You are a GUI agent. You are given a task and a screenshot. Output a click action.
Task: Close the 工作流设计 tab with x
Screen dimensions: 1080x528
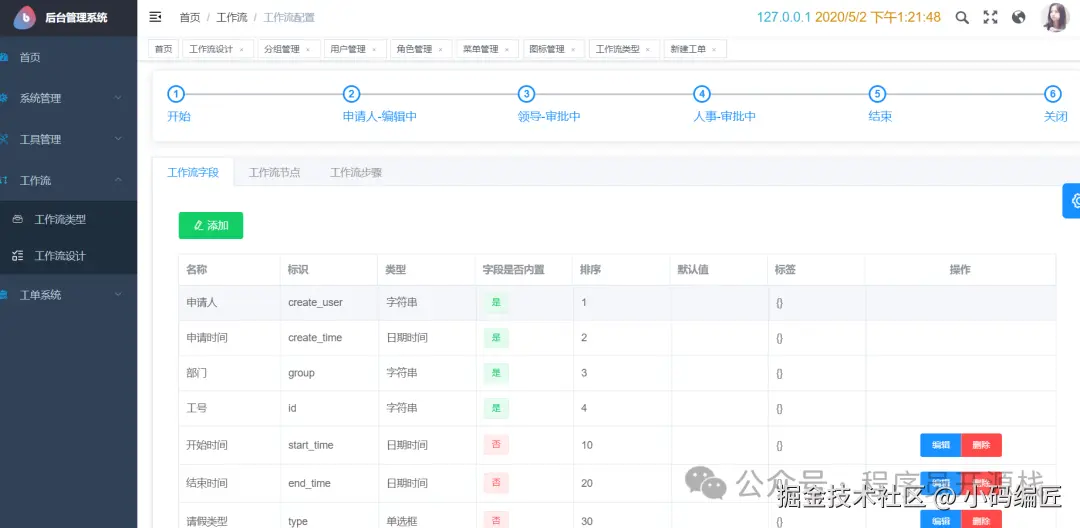242,50
